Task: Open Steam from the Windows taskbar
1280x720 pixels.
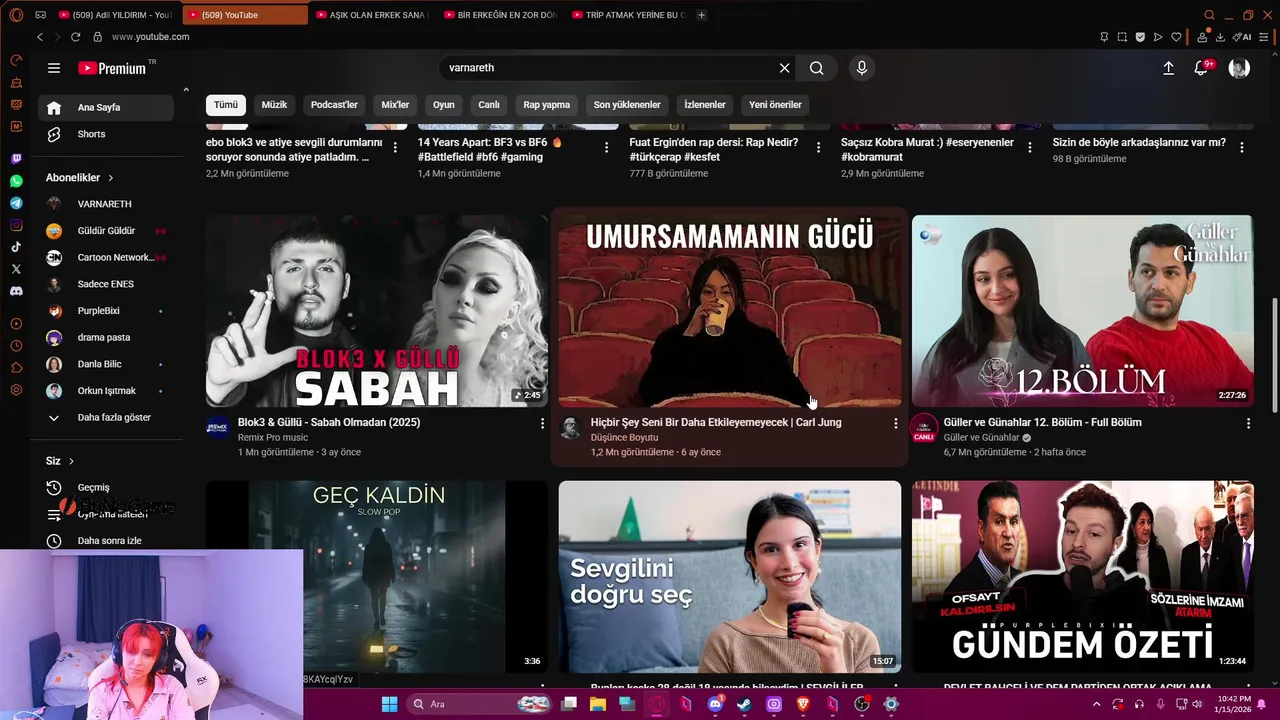Action: tap(744, 704)
